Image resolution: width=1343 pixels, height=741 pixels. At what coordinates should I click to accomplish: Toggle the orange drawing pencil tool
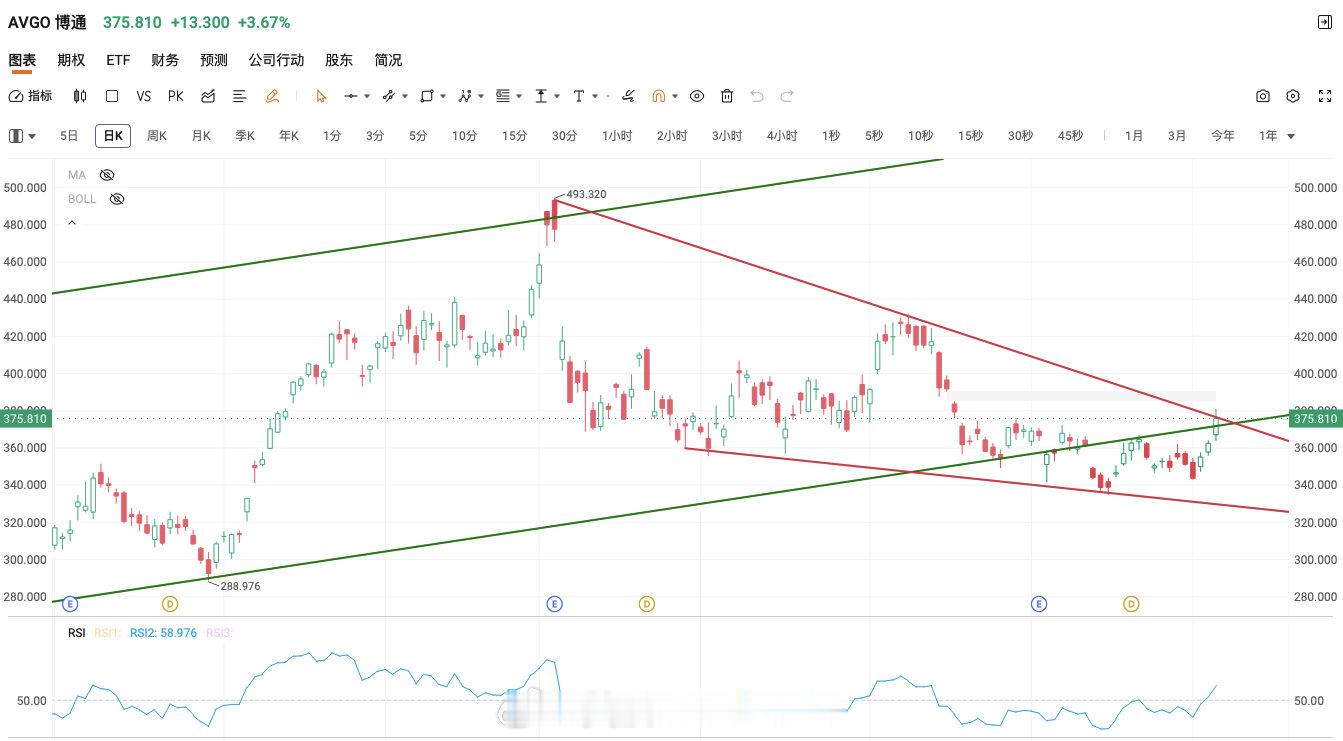pyautogui.click(x=272, y=96)
